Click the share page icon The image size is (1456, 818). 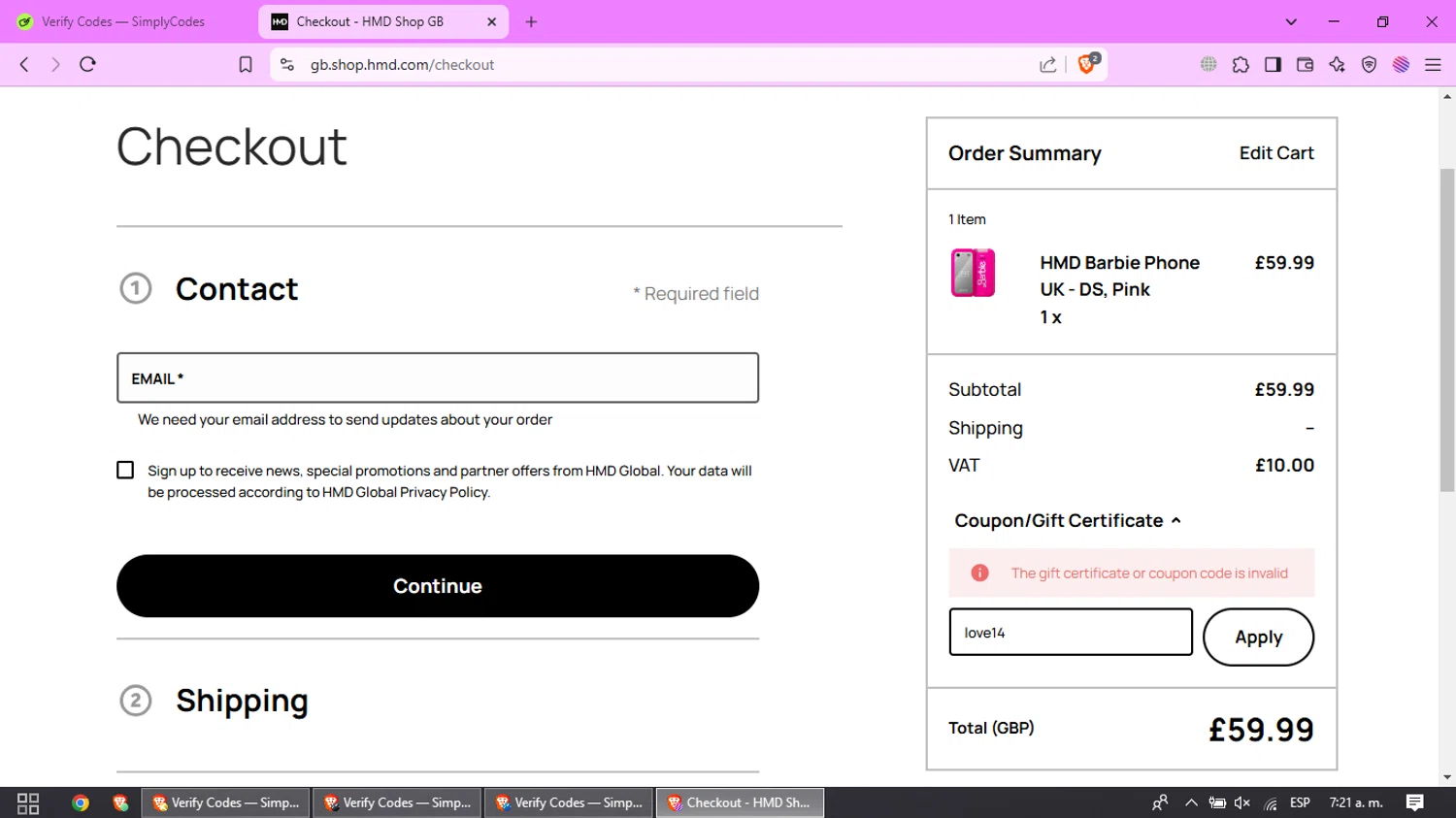click(x=1048, y=64)
